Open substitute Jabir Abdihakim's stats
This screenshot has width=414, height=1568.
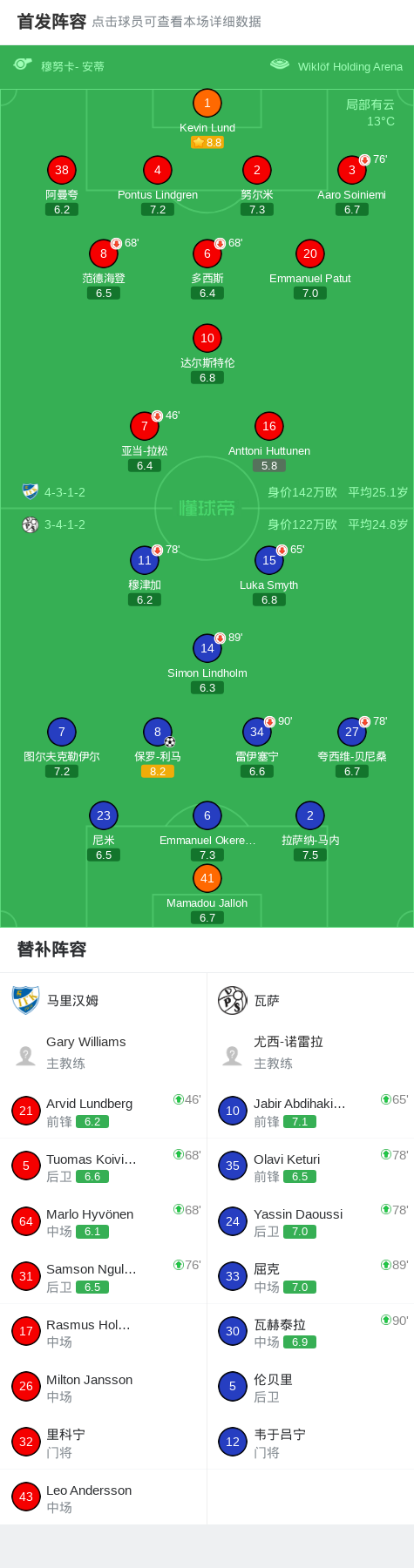click(x=310, y=1112)
